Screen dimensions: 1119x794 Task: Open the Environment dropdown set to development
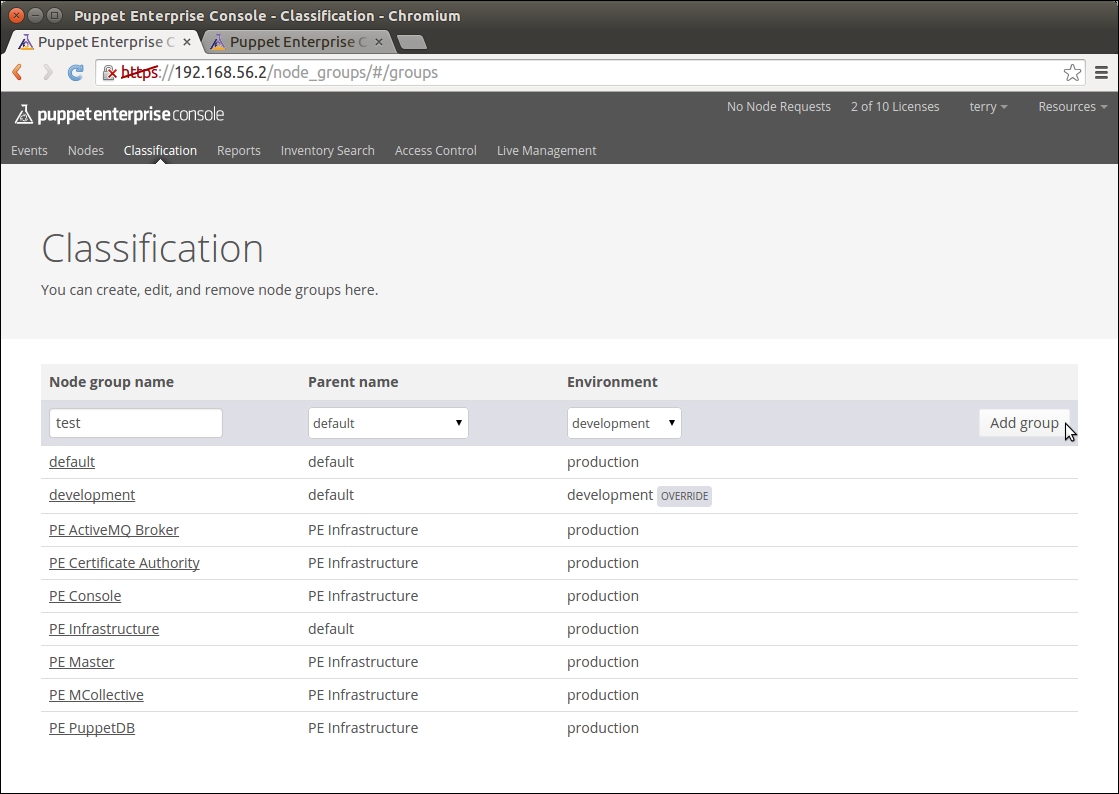624,423
